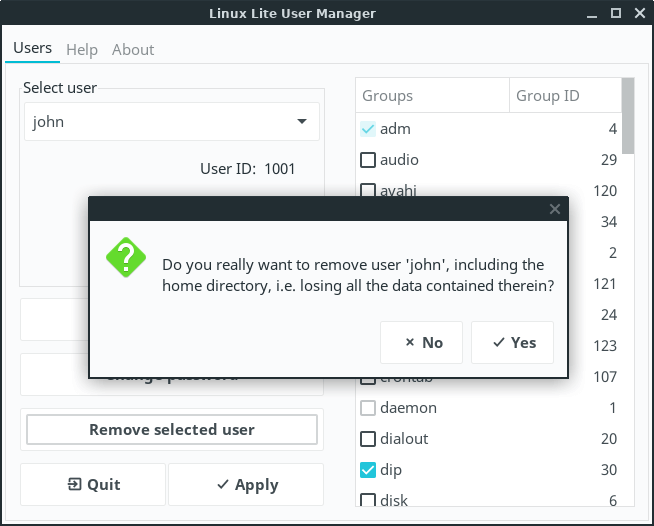Switch to the Help tab
Image resolution: width=654 pixels, height=526 pixels.
82,49
